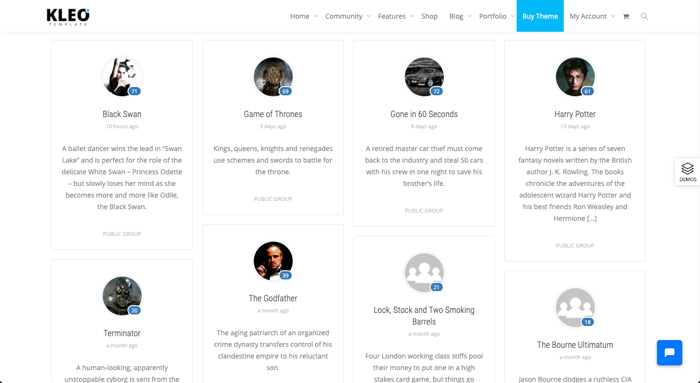Image resolution: width=700 pixels, height=383 pixels.
Task: Click the "3 days ago" timestamp
Action: click(x=273, y=126)
